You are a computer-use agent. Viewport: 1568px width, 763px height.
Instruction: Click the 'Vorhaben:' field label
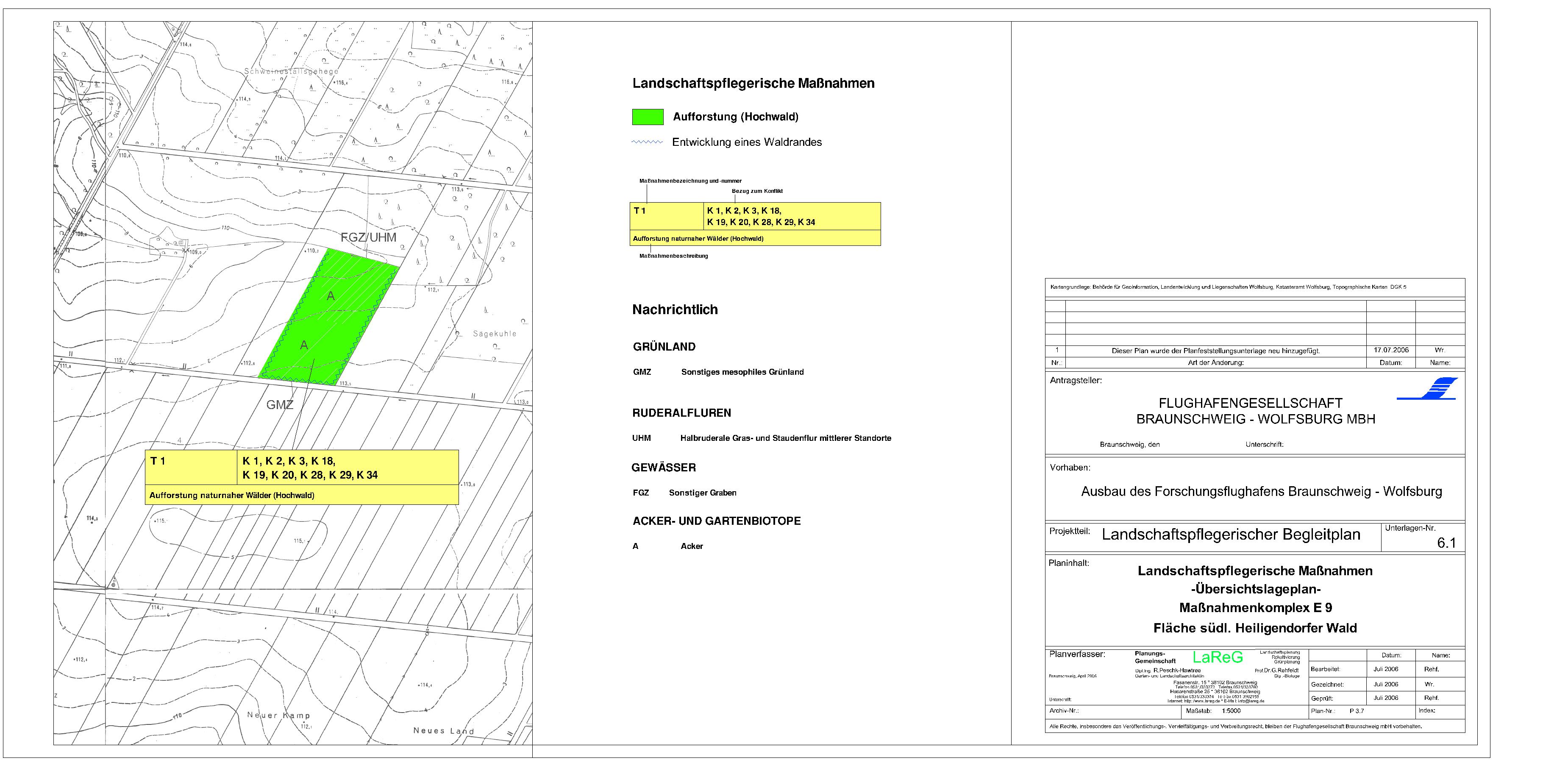(x=1070, y=468)
